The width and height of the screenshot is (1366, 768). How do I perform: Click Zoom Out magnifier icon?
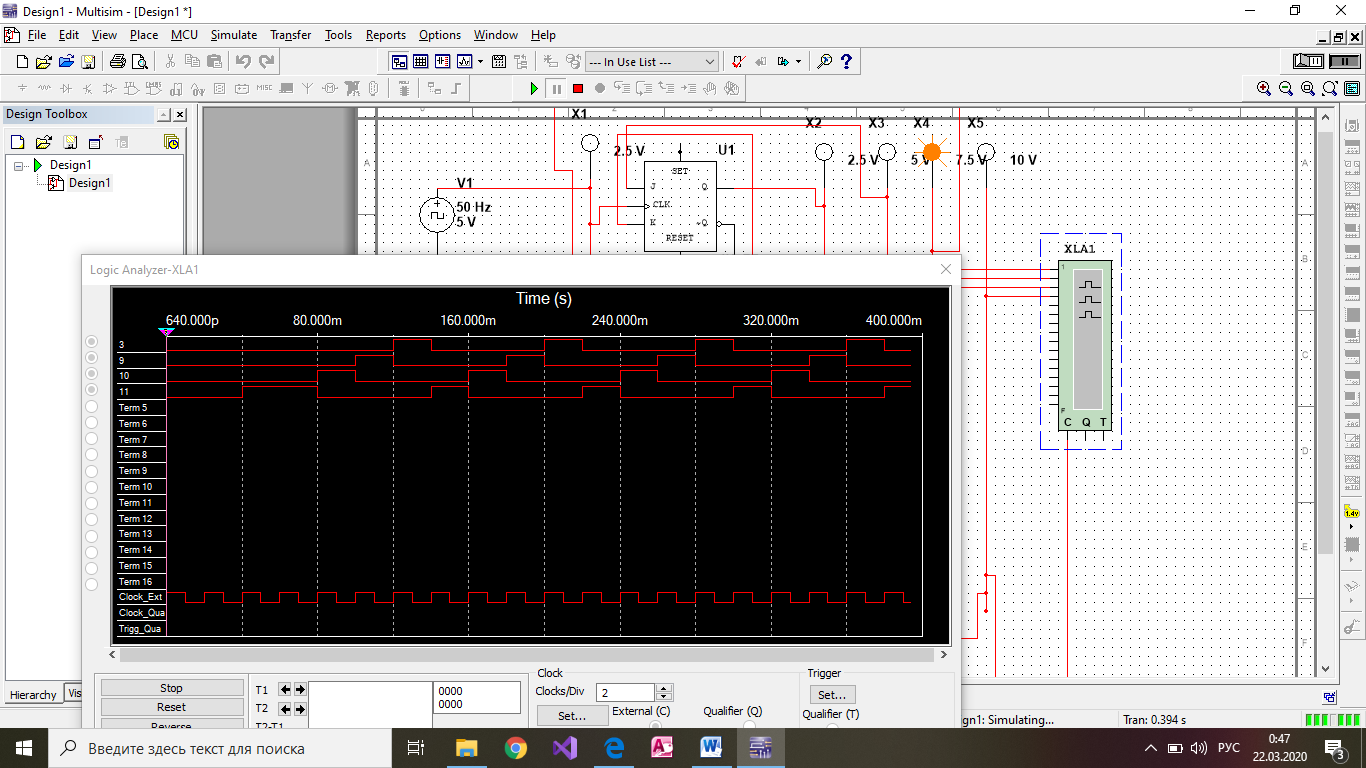click(1286, 89)
